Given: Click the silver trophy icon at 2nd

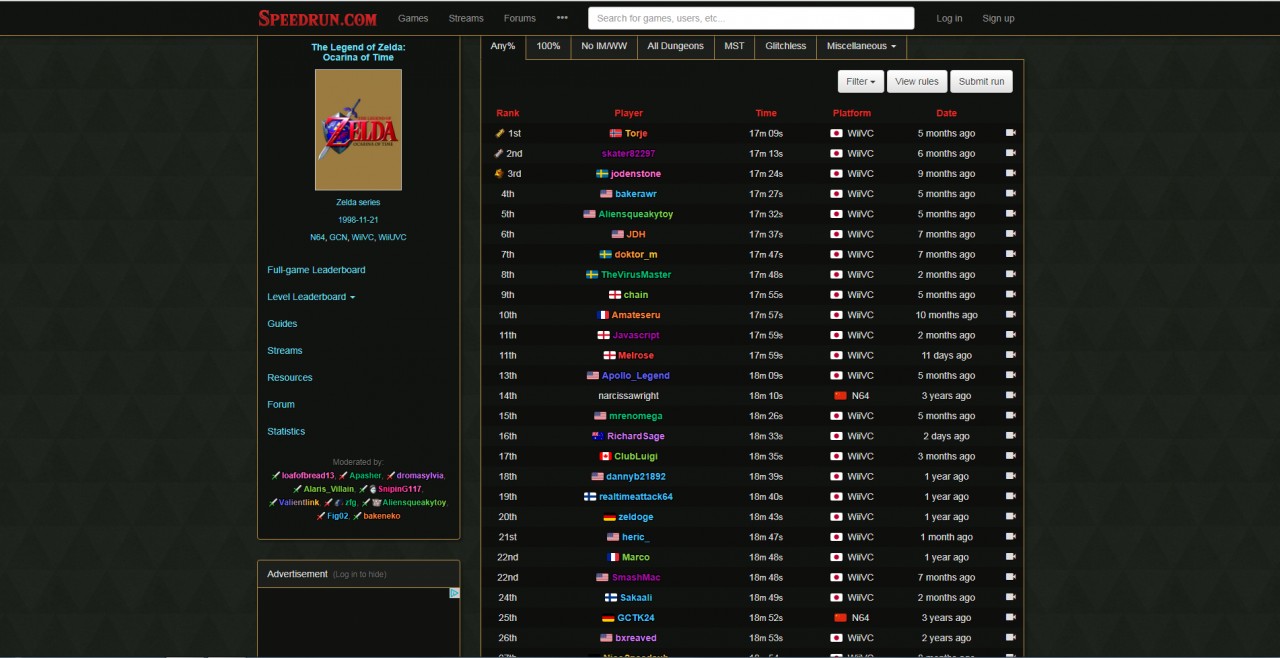Looking at the screenshot, I should pos(499,153).
